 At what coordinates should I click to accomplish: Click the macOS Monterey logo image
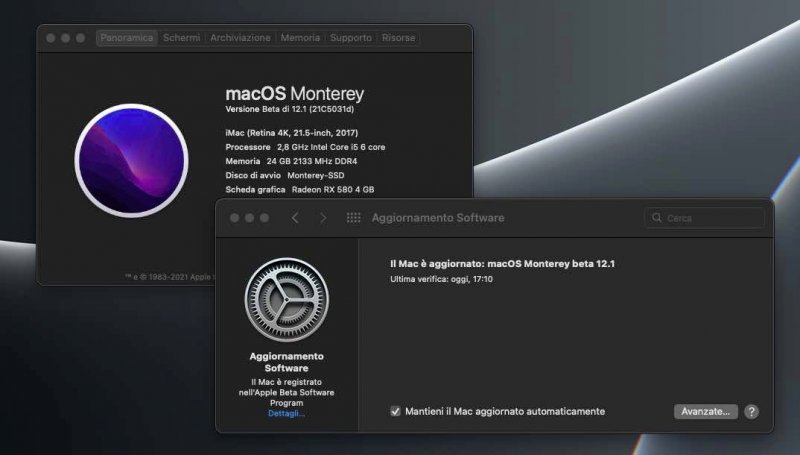point(132,161)
